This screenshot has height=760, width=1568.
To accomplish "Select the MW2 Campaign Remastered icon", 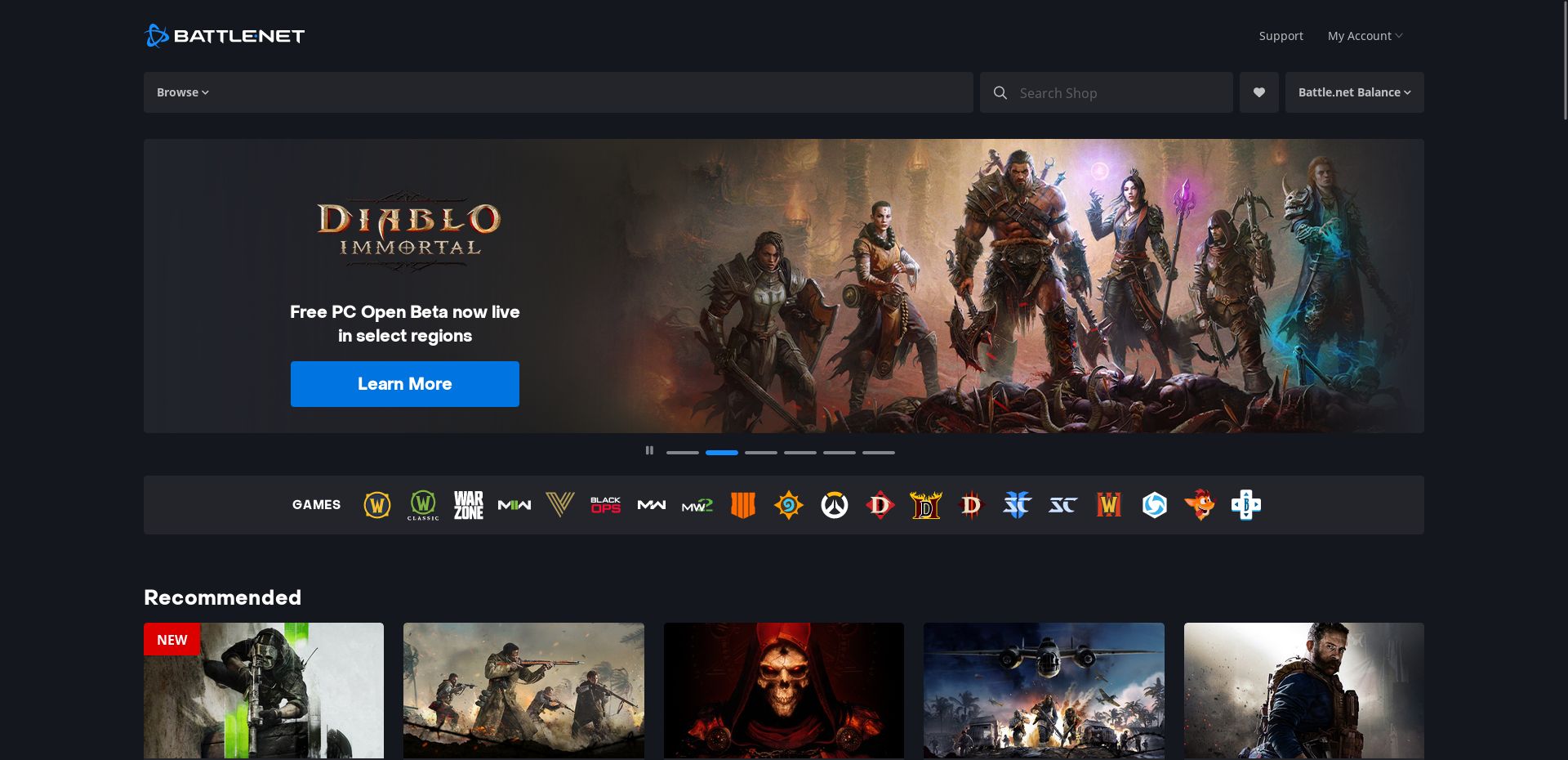I will [697, 505].
